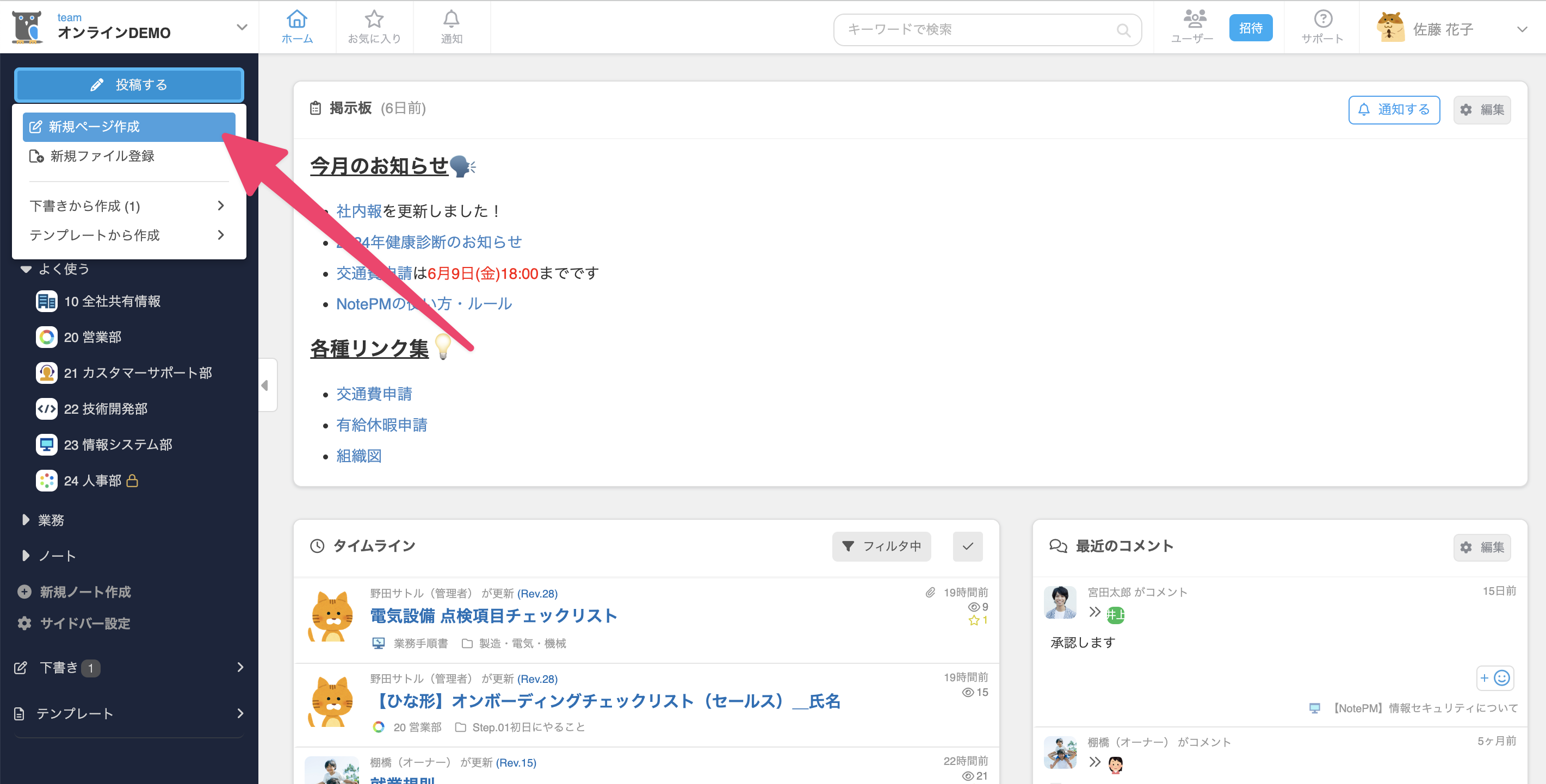Go to the ホーム home icon
The width and height of the screenshot is (1546, 784).
(297, 27)
